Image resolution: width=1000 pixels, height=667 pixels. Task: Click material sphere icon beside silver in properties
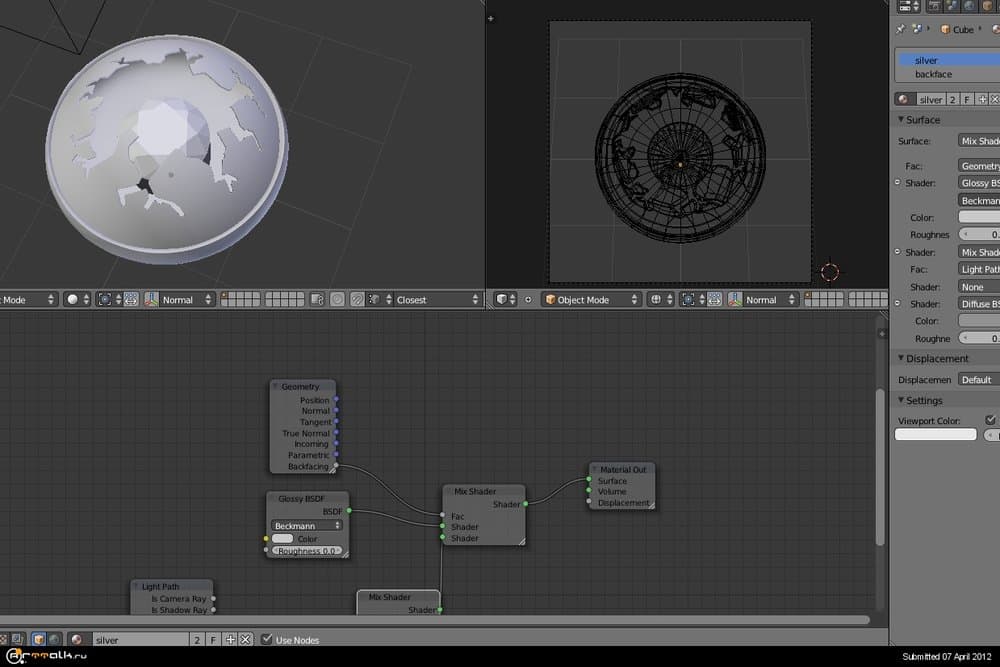[903, 99]
